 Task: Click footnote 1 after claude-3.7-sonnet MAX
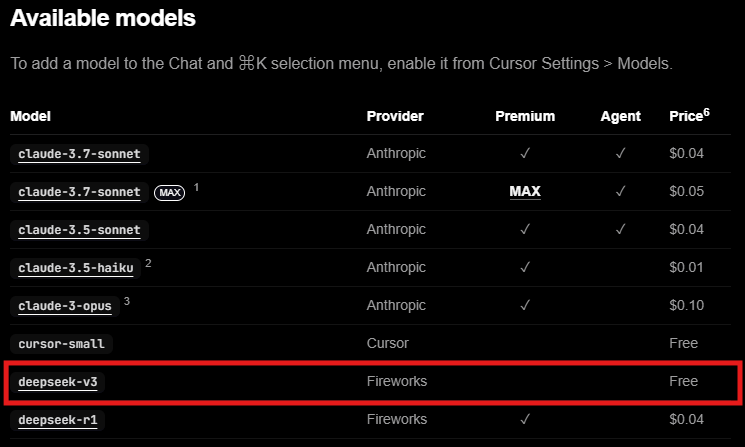pyautogui.click(x=196, y=187)
